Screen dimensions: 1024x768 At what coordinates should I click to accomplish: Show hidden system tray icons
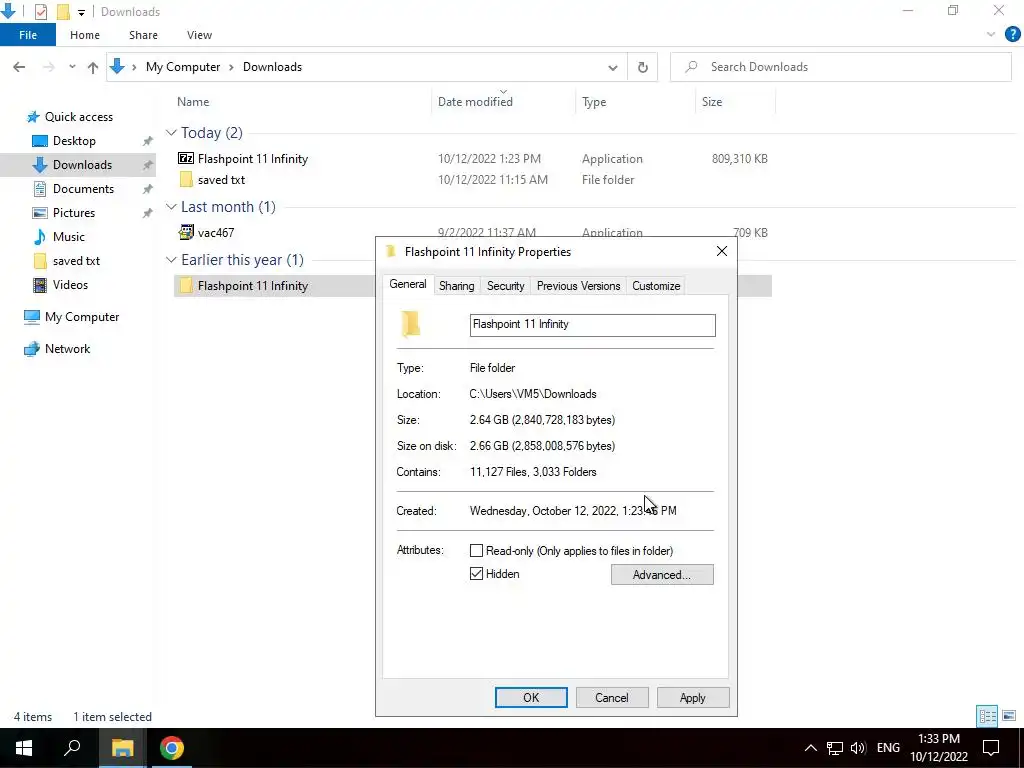[810, 748]
